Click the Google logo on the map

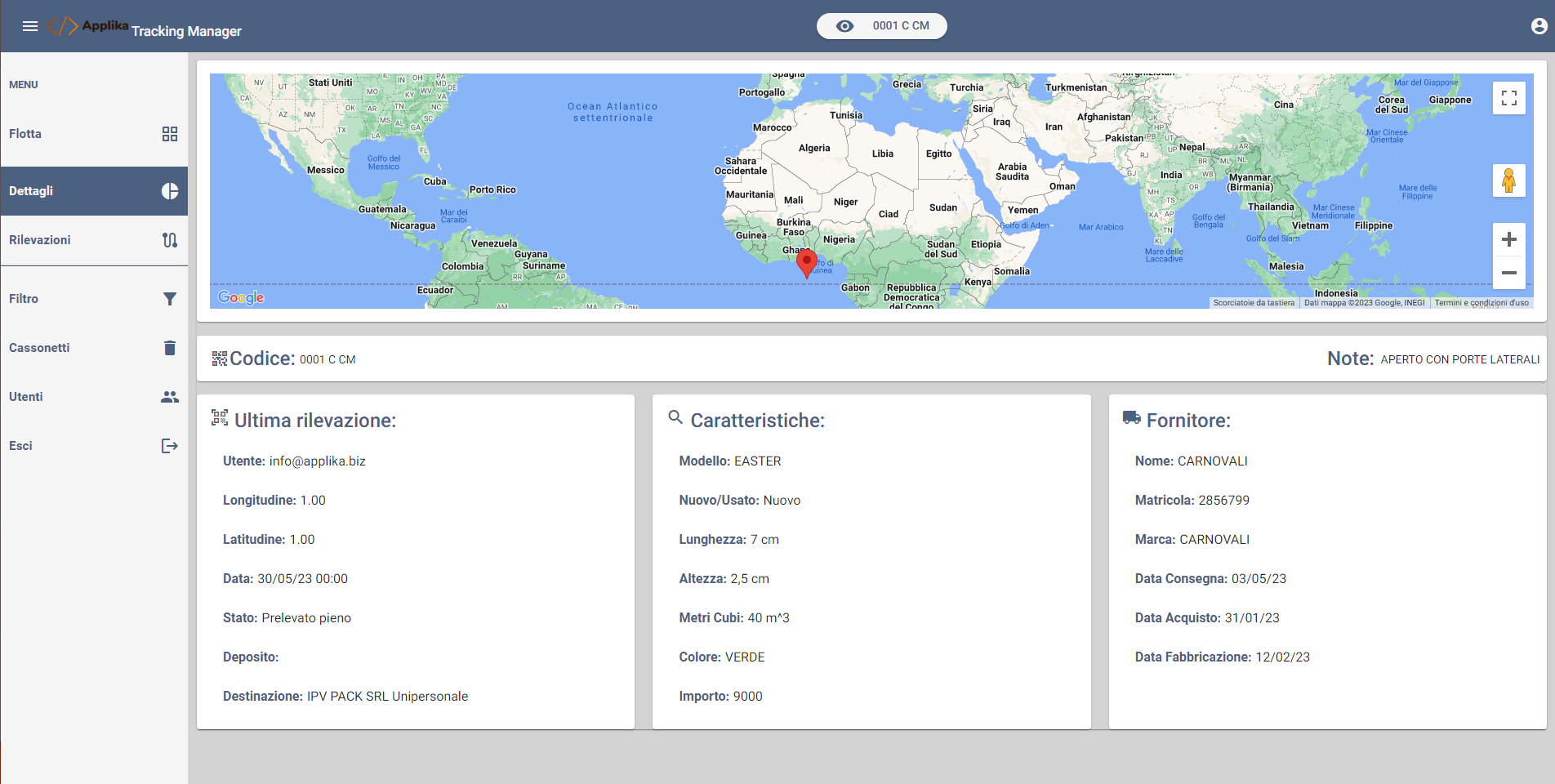coord(241,297)
